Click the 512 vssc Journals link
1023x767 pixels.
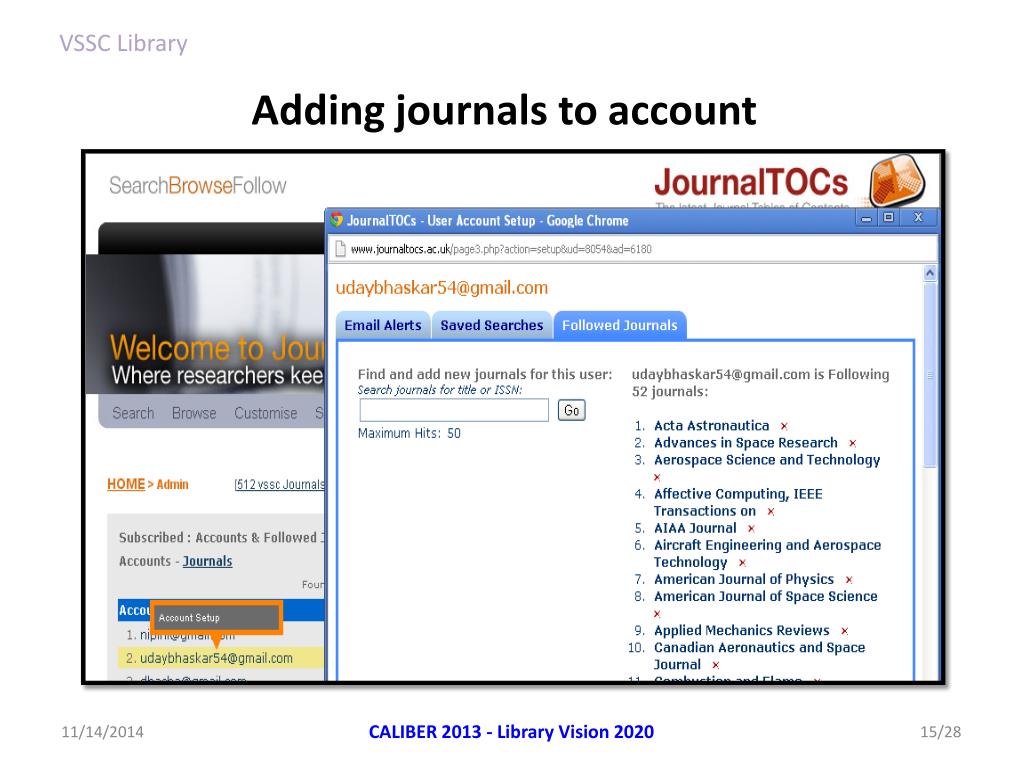coord(279,485)
